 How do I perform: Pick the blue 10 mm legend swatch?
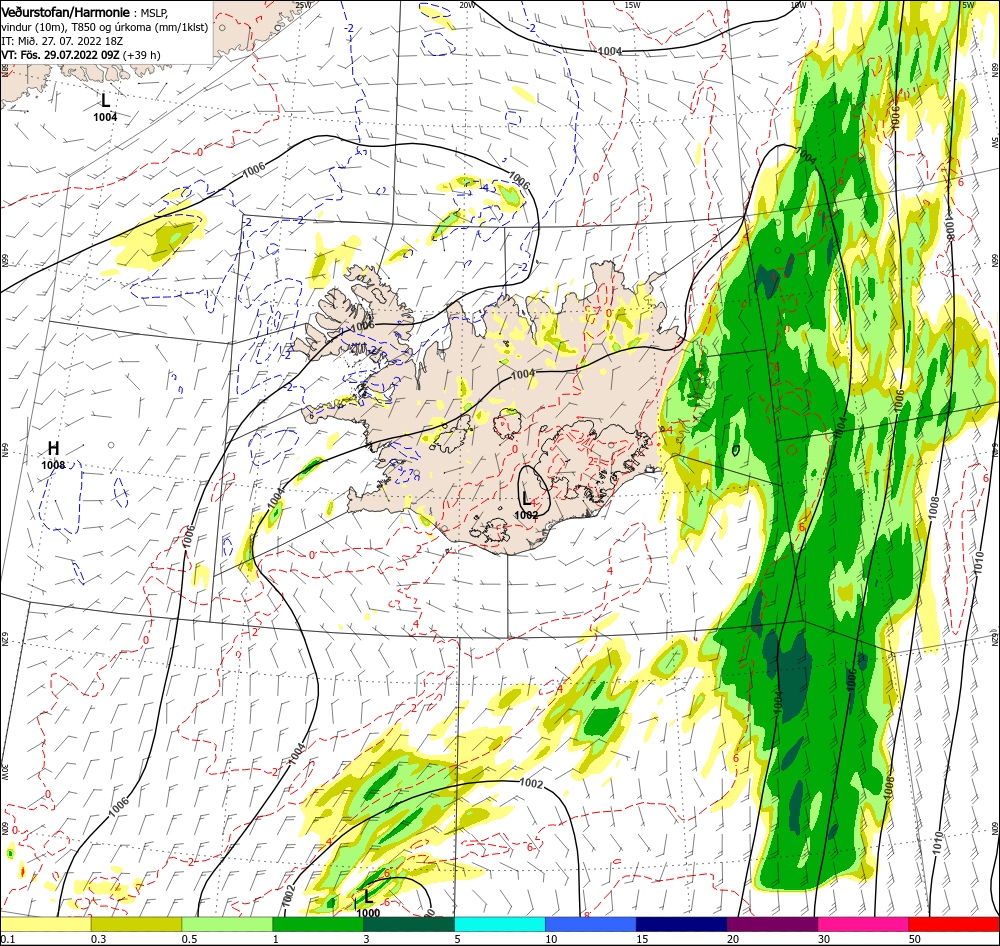coord(591,925)
